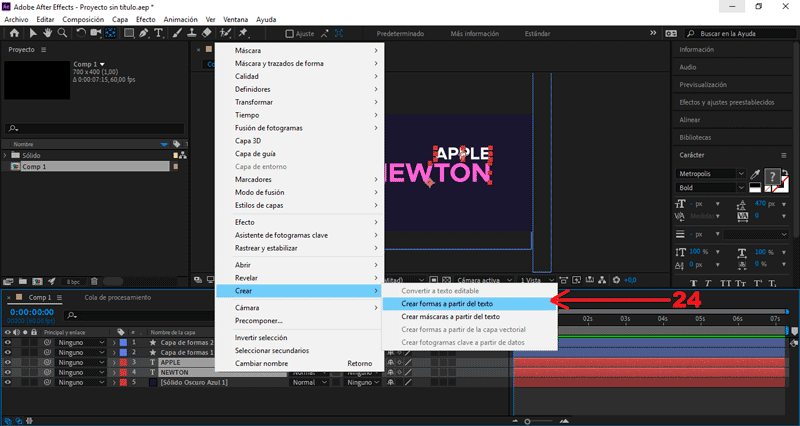Click the trash delete icon in Project panel
Screen dimensions: 800x426
point(94,281)
